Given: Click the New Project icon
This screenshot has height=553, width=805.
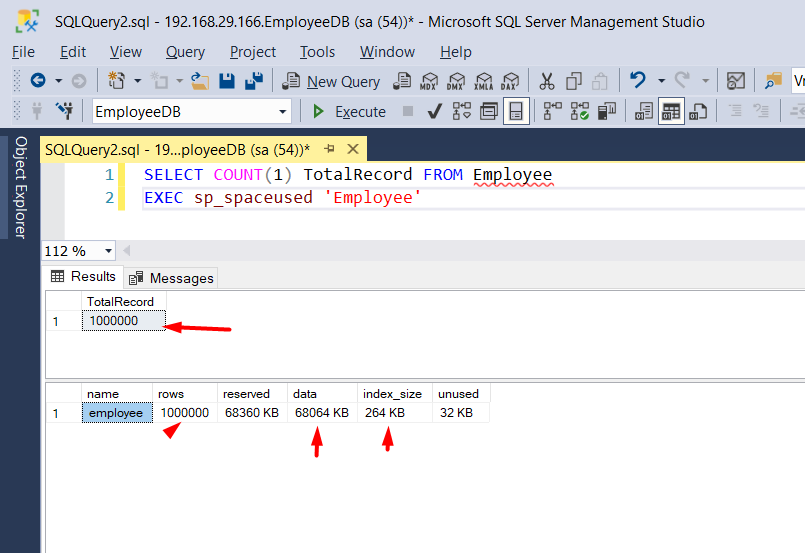Looking at the screenshot, I should click(x=117, y=81).
